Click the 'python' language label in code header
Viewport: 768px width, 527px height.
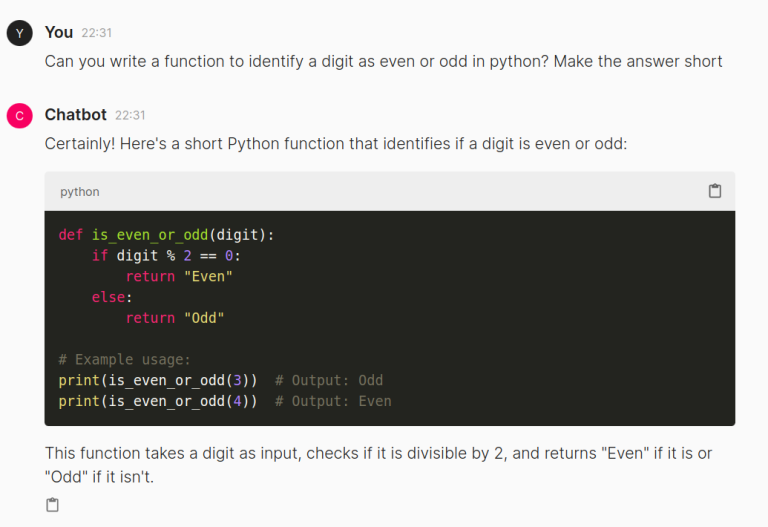click(80, 192)
